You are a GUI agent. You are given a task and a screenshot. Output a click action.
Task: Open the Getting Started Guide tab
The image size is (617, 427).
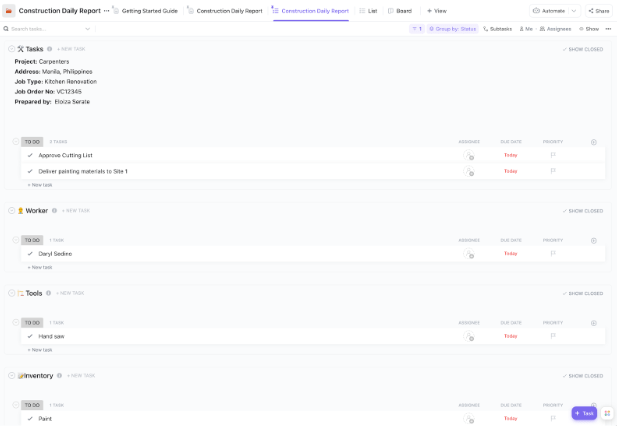145,11
